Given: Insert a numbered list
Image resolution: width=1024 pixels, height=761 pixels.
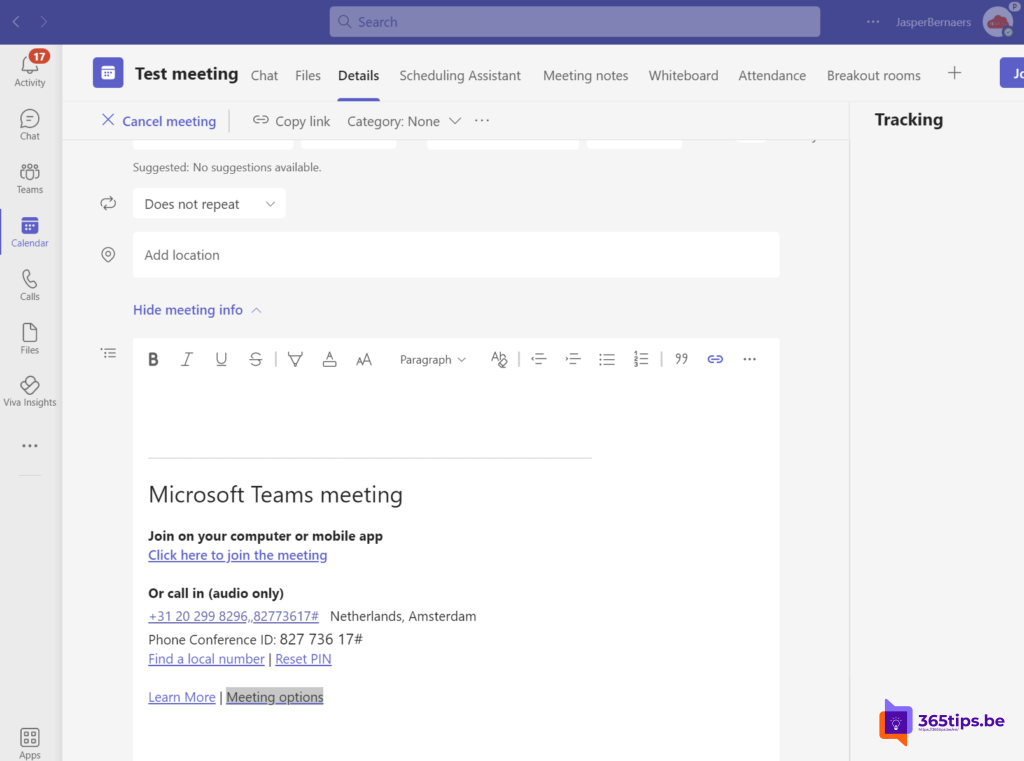Looking at the screenshot, I should [x=641, y=359].
